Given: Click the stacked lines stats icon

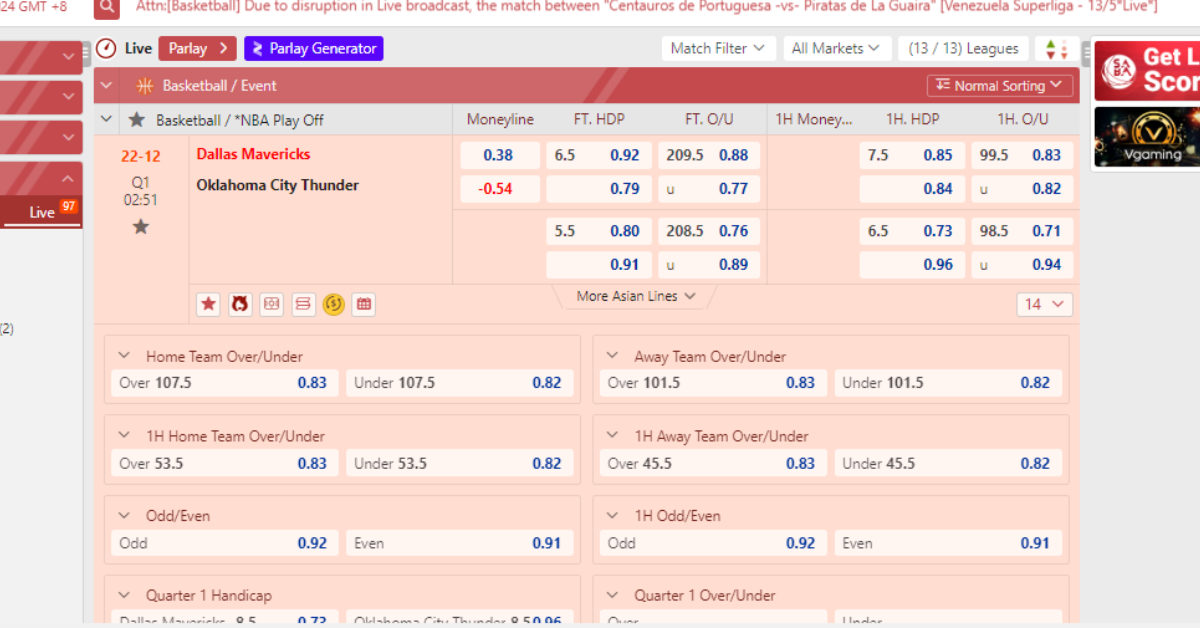Looking at the screenshot, I should point(303,304).
